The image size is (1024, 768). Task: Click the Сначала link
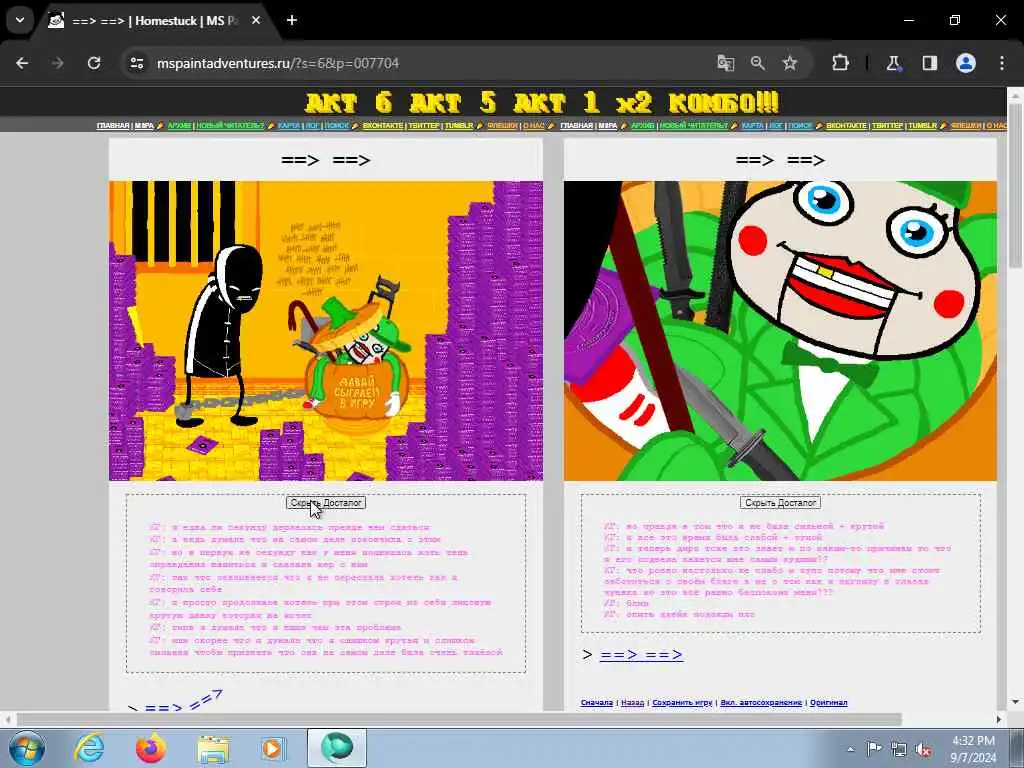596,703
